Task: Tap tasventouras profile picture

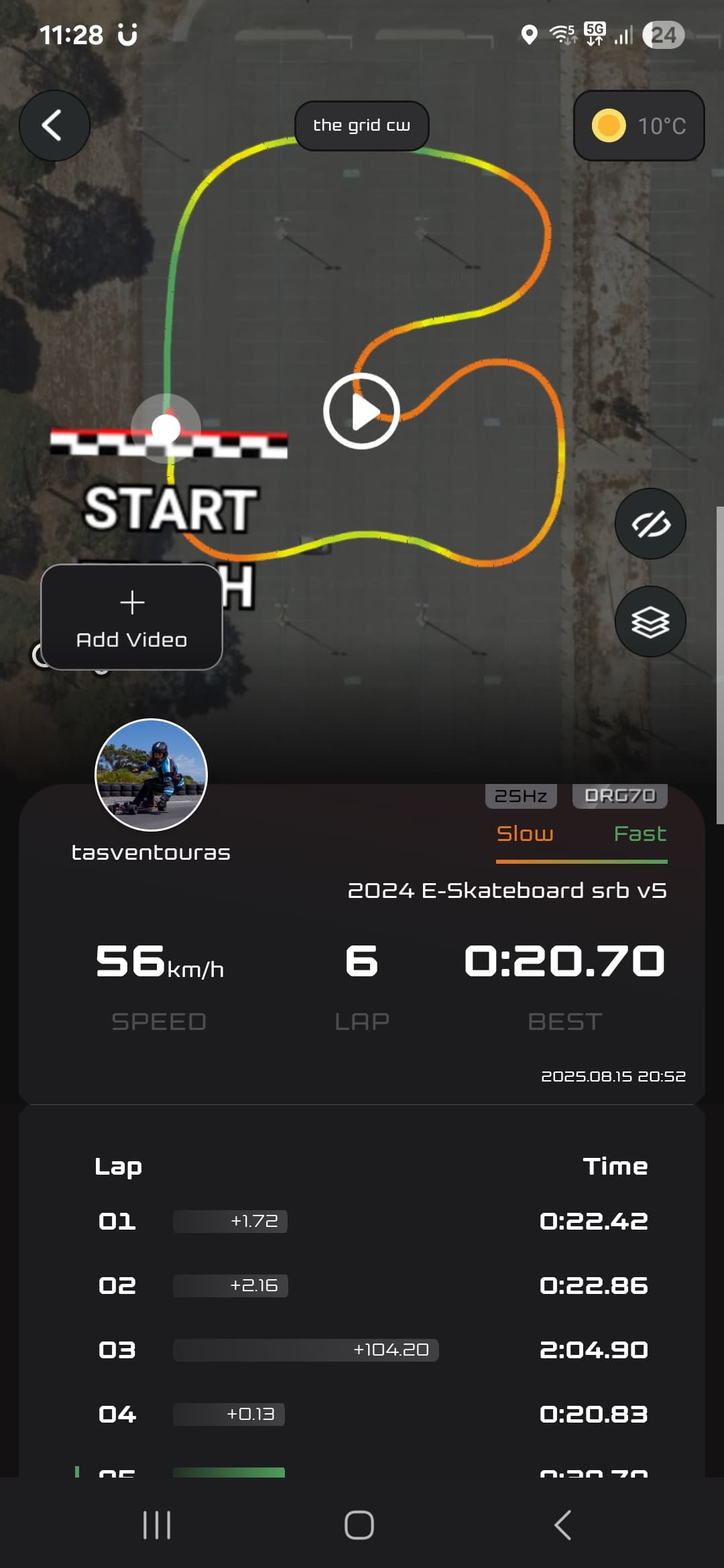Action: (151, 775)
